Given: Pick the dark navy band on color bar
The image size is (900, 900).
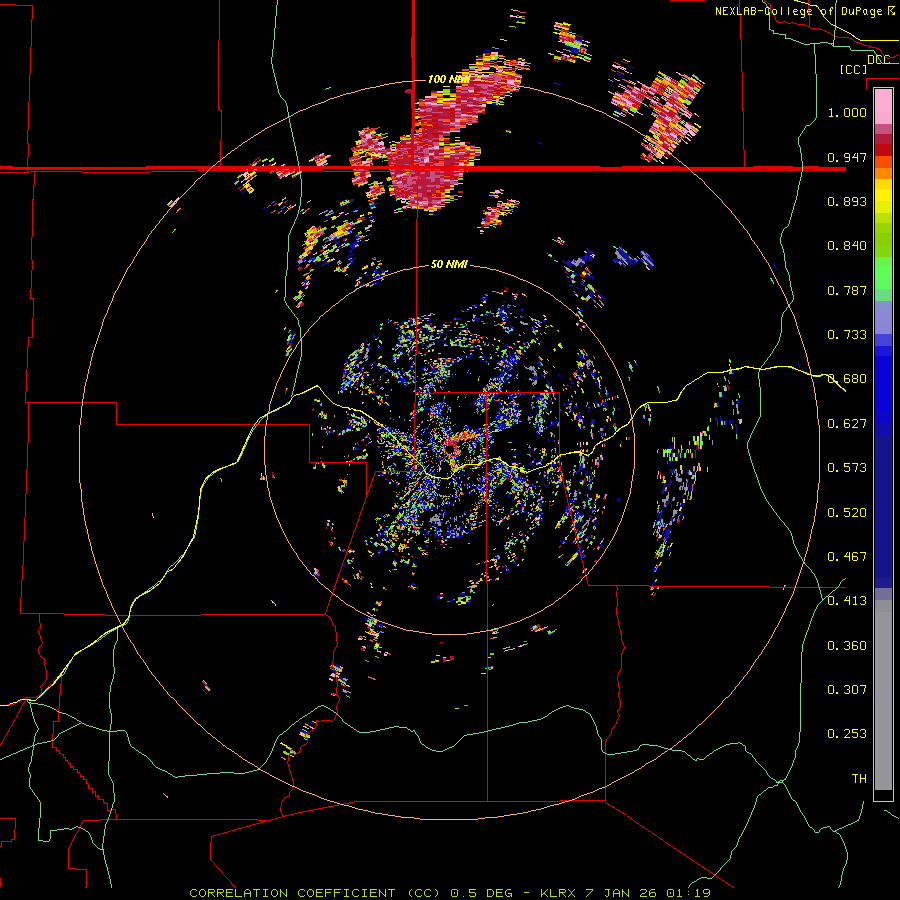Looking at the screenshot, I should (x=883, y=511).
